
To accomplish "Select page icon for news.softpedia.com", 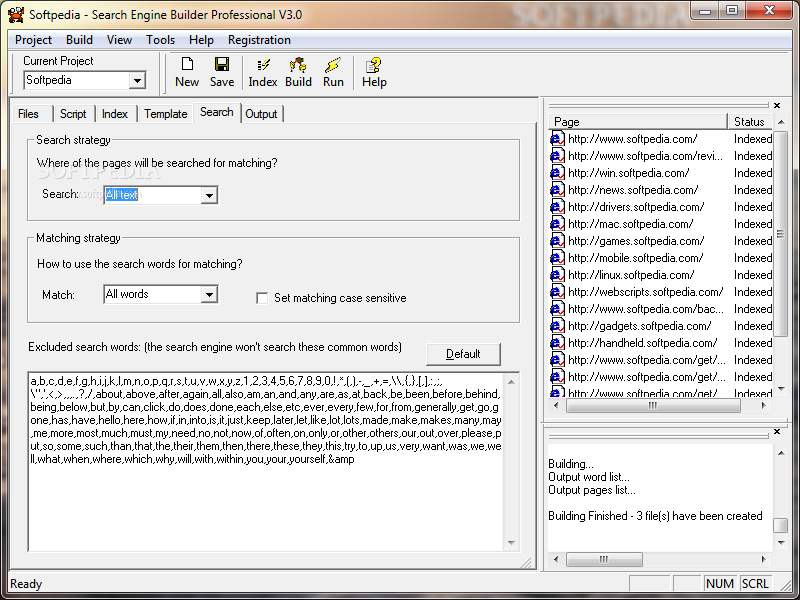I will tap(557, 190).
